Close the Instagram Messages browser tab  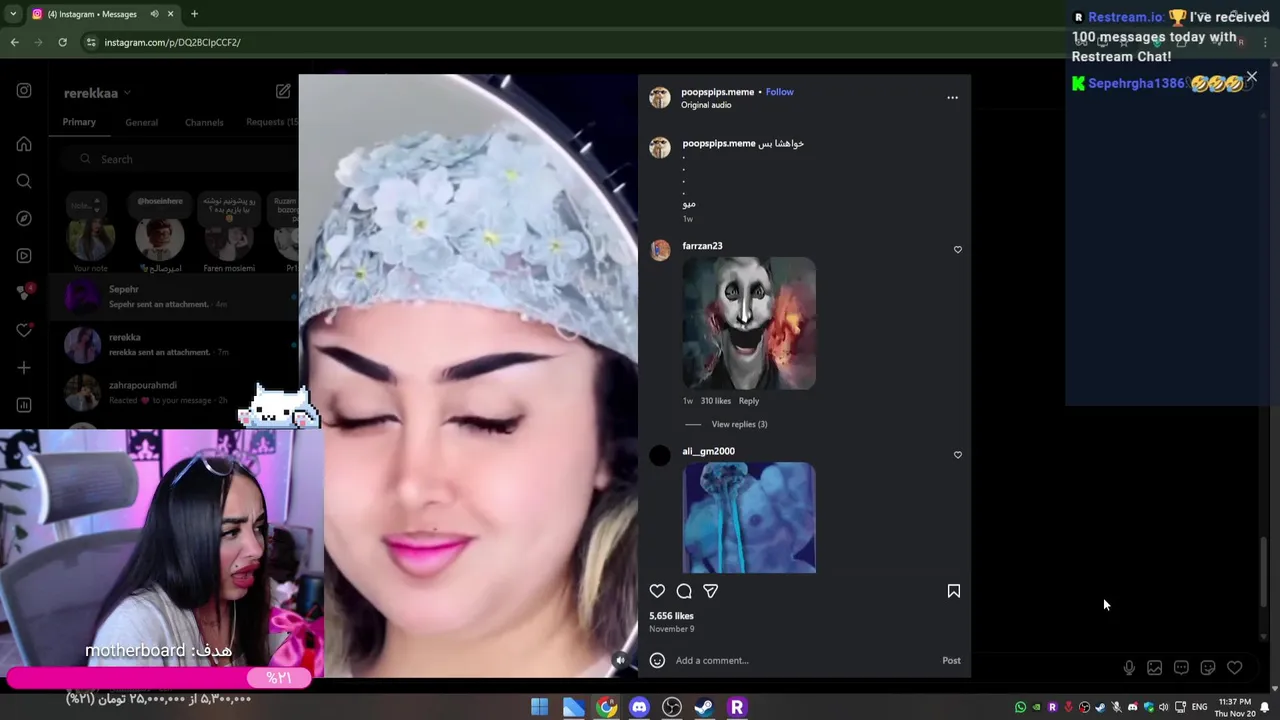click(170, 14)
